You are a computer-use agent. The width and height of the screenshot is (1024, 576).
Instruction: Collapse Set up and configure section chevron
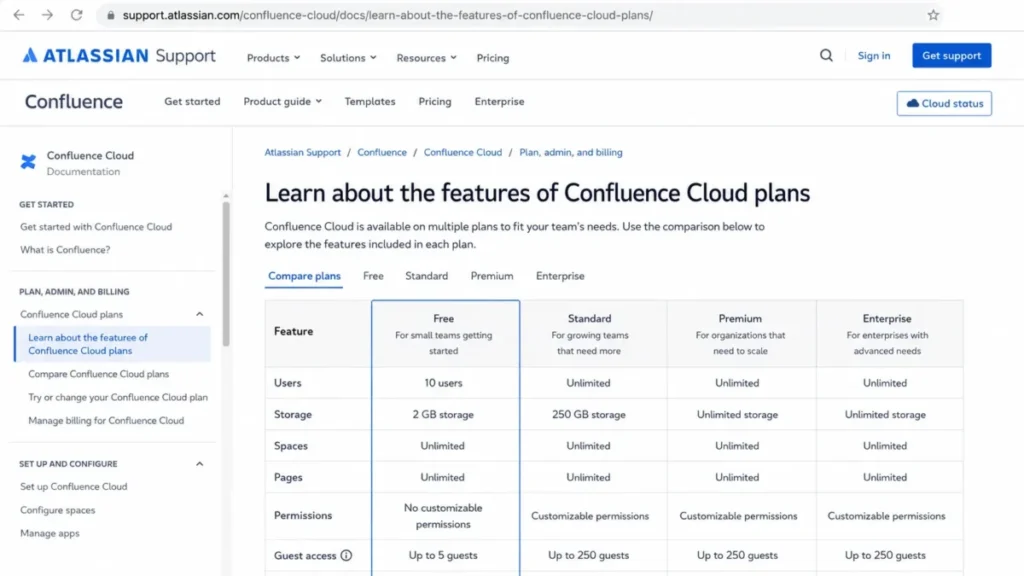pyautogui.click(x=200, y=464)
